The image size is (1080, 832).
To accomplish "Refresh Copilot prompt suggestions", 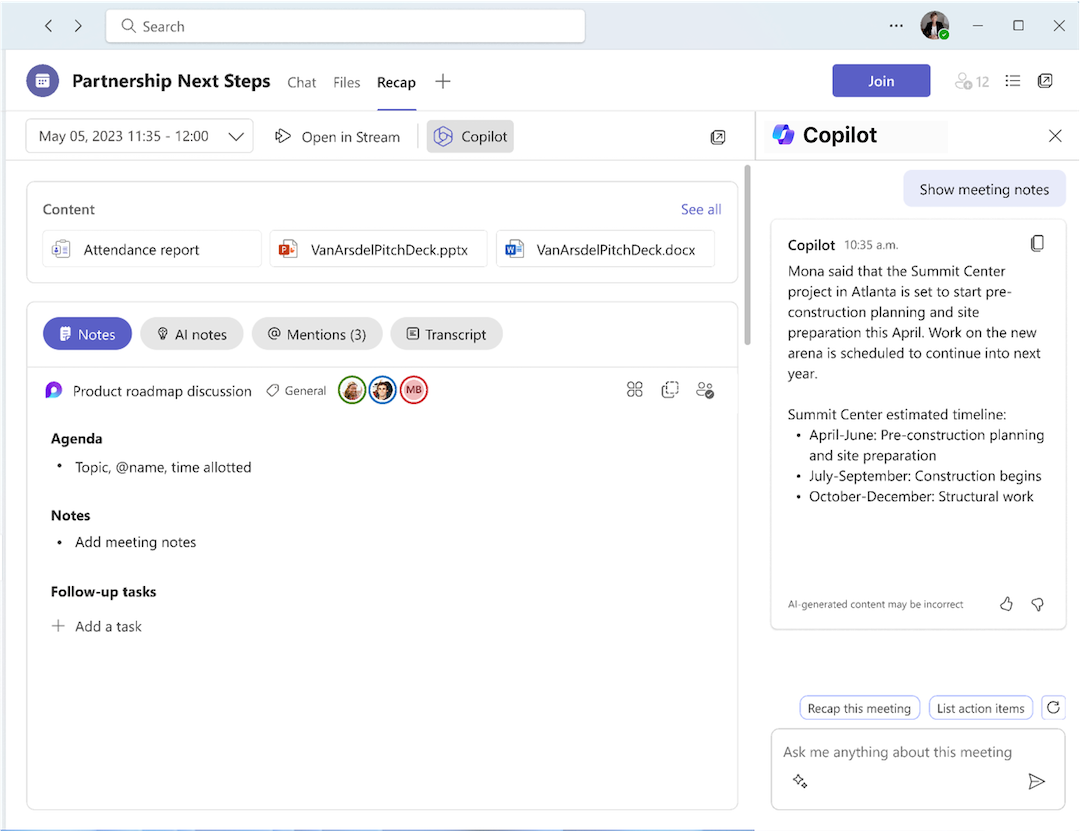I will [x=1053, y=707].
